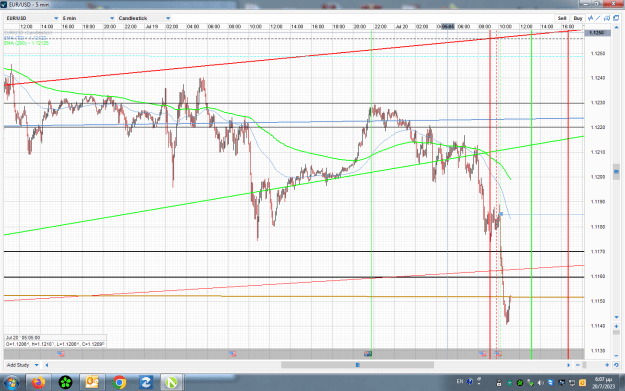
Task: Click the Buy button
Action: tap(578, 18)
